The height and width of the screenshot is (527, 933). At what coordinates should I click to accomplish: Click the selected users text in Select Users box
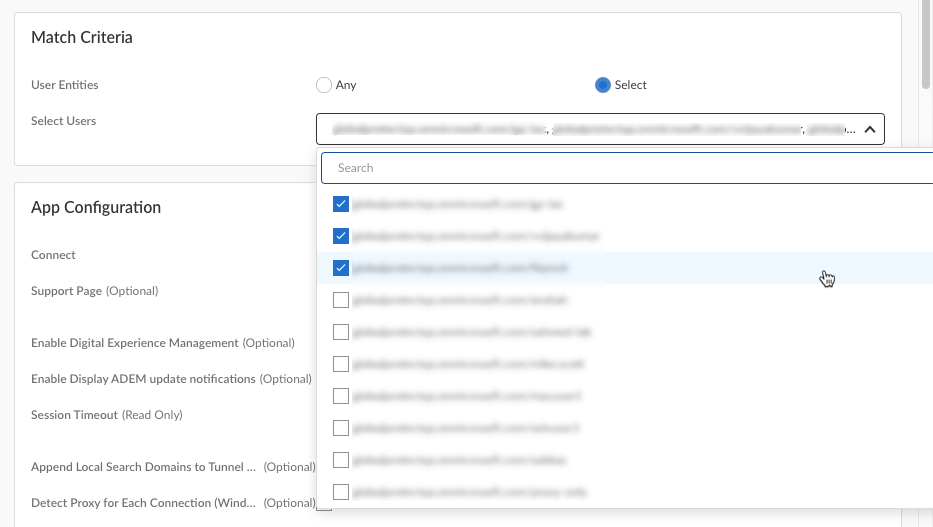(590, 129)
